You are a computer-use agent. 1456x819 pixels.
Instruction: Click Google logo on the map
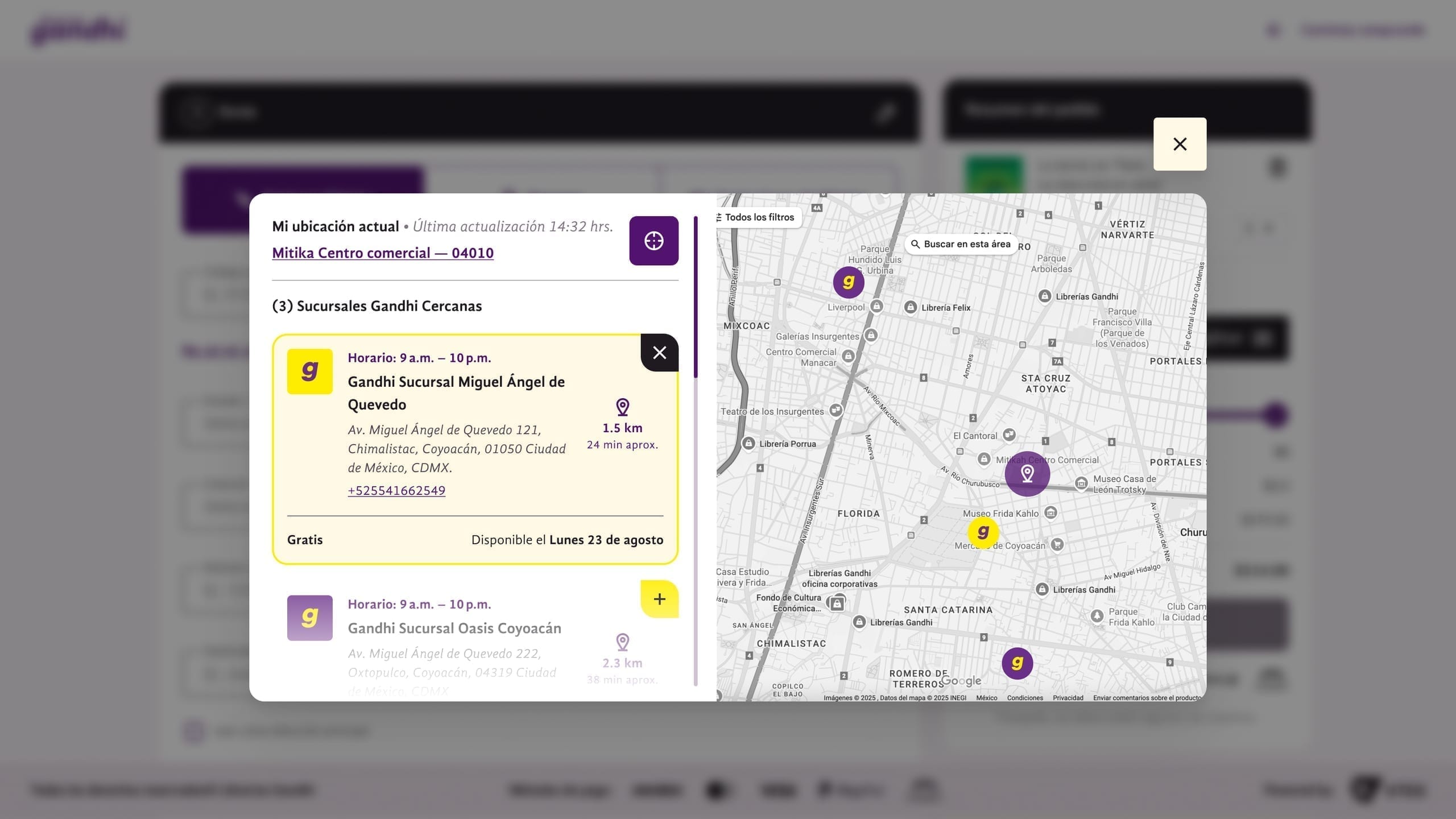pos(961,681)
